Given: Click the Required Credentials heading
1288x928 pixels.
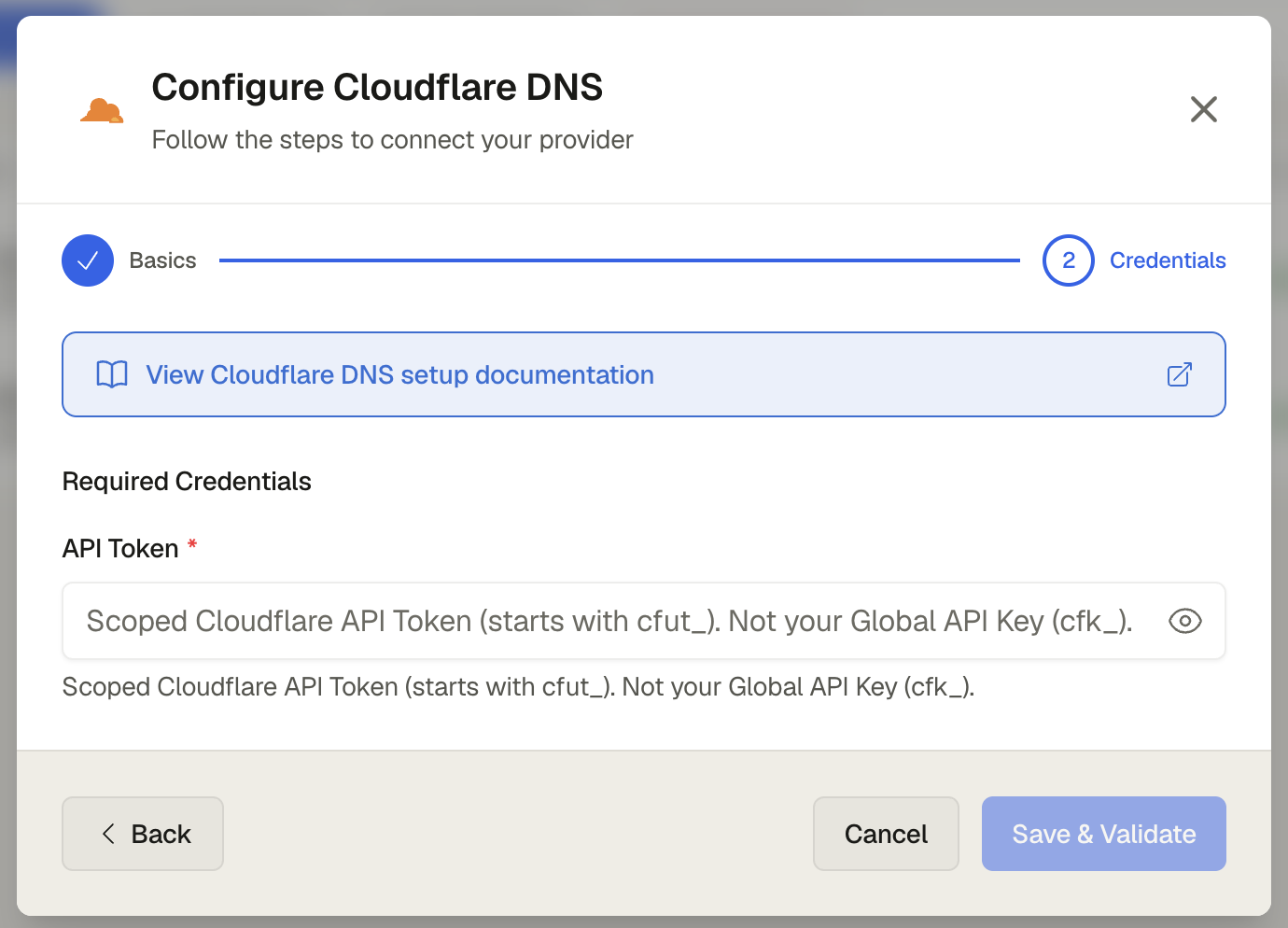Looking at the screenshot, I should click(187, 482).
